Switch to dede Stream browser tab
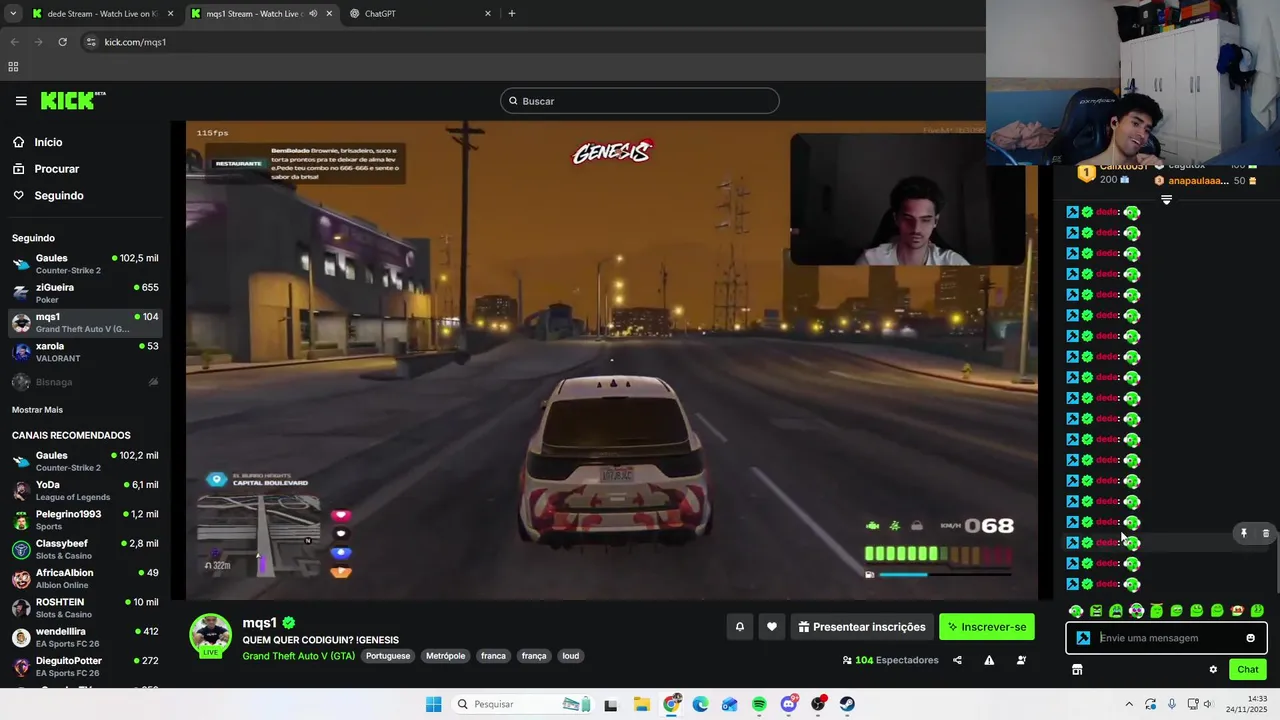Viewport: 1280px width, 720px height. 101,14
